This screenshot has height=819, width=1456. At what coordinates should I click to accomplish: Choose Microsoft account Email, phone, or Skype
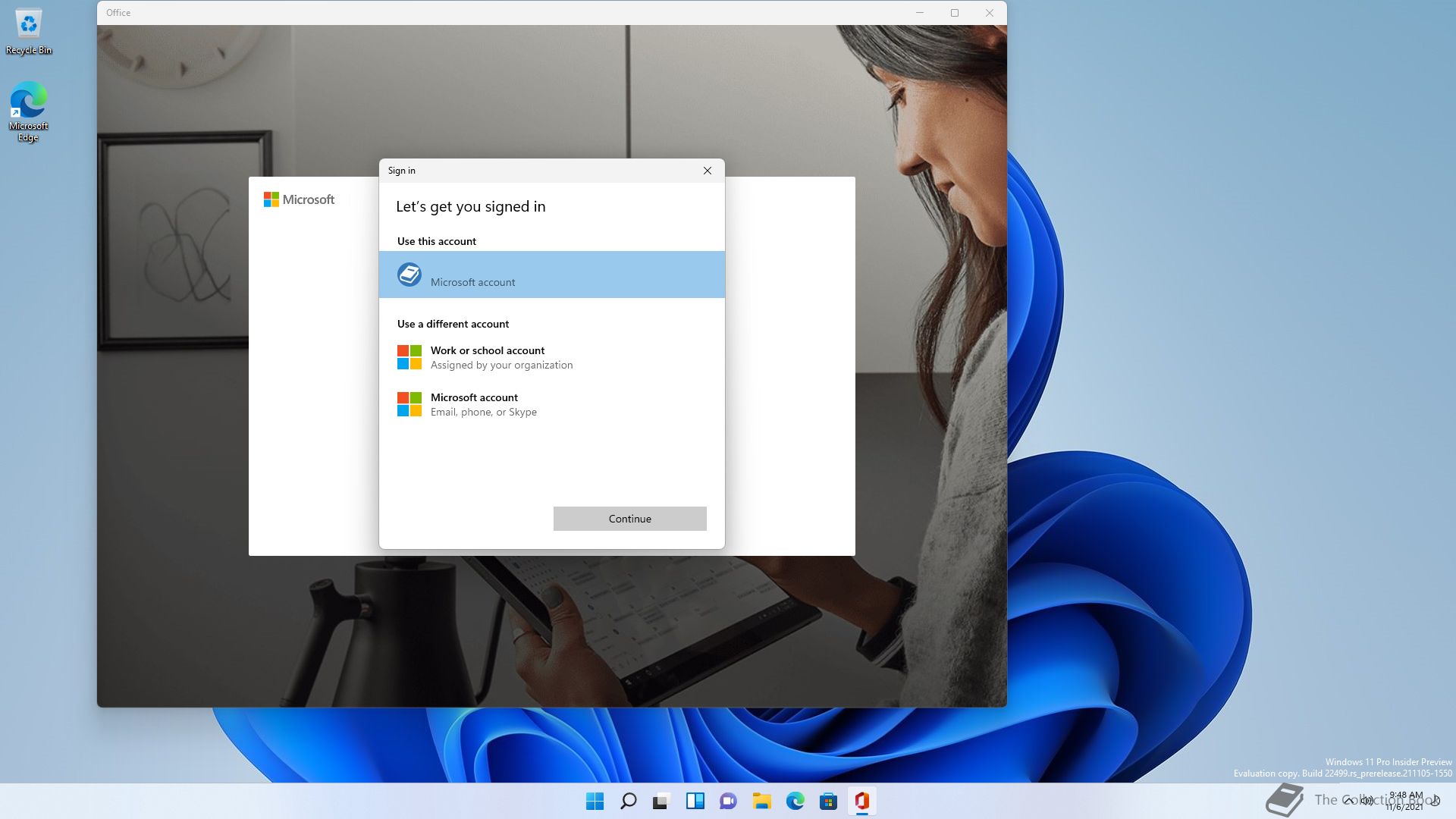552,404
